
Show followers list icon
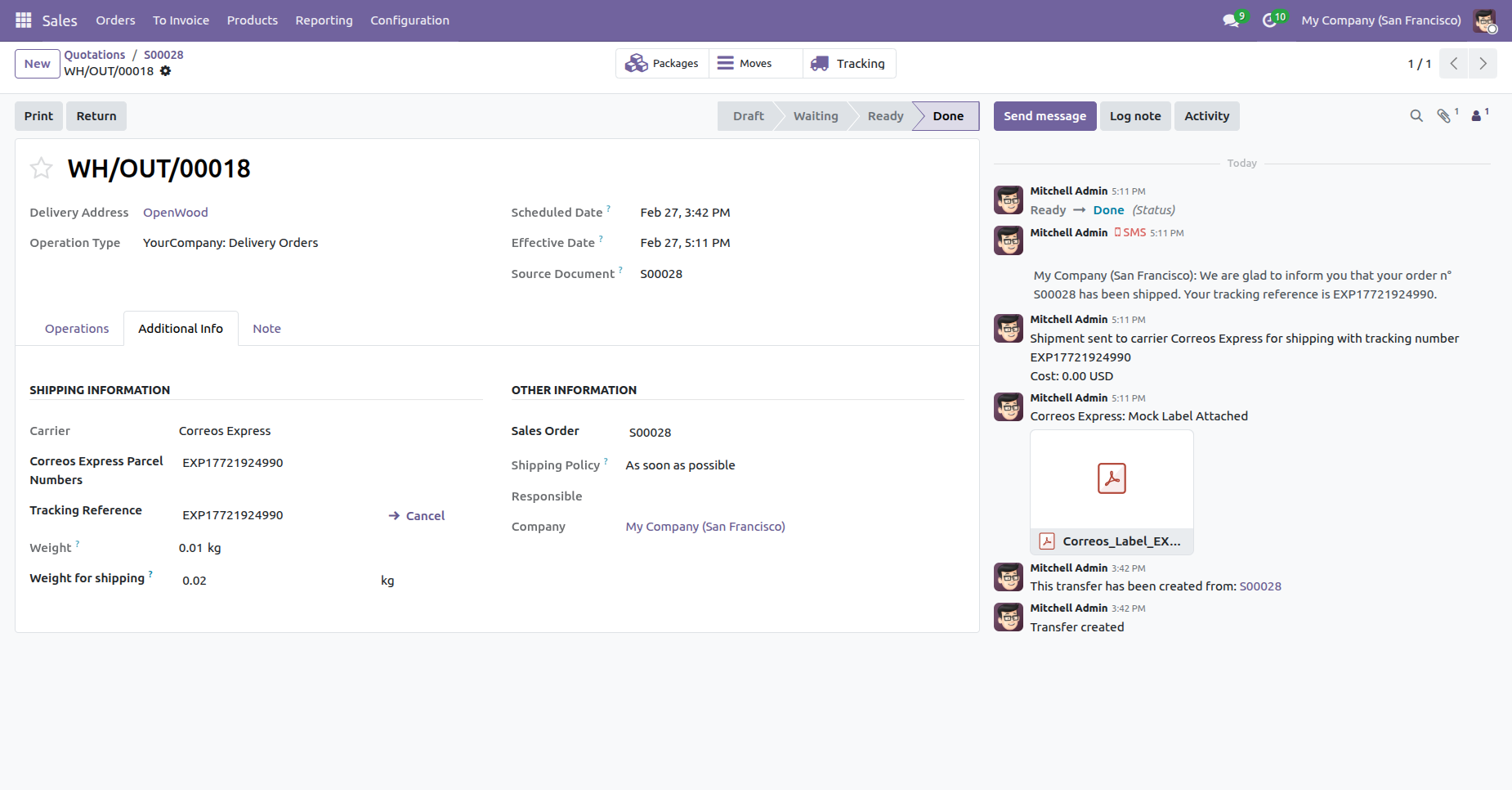(x=1477, y=116)
